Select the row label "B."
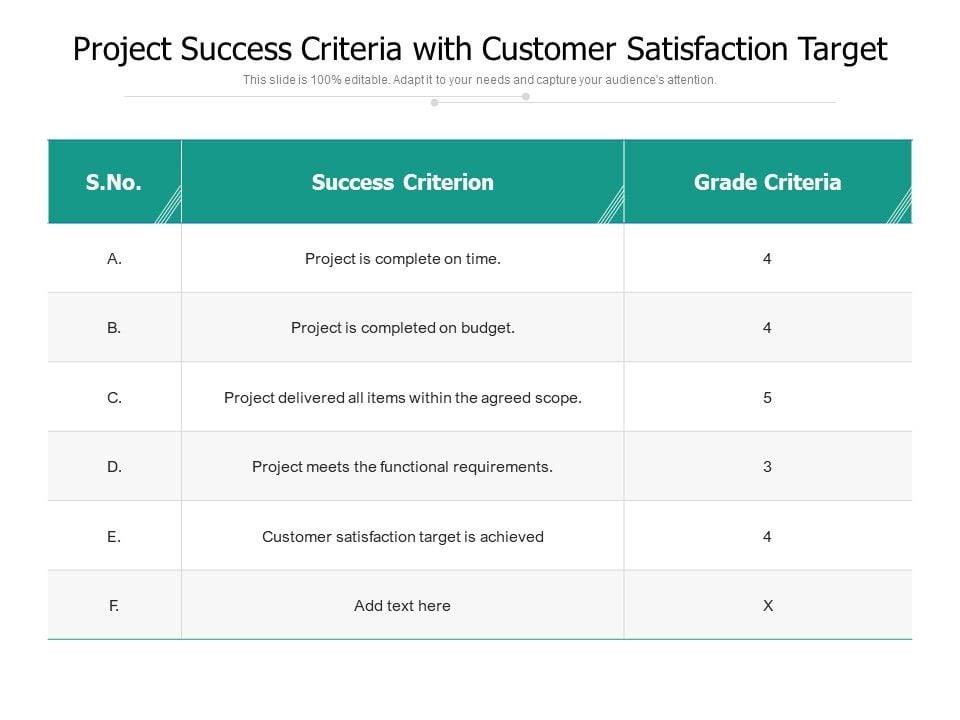 pyautogui.click(x=114, y=328)
